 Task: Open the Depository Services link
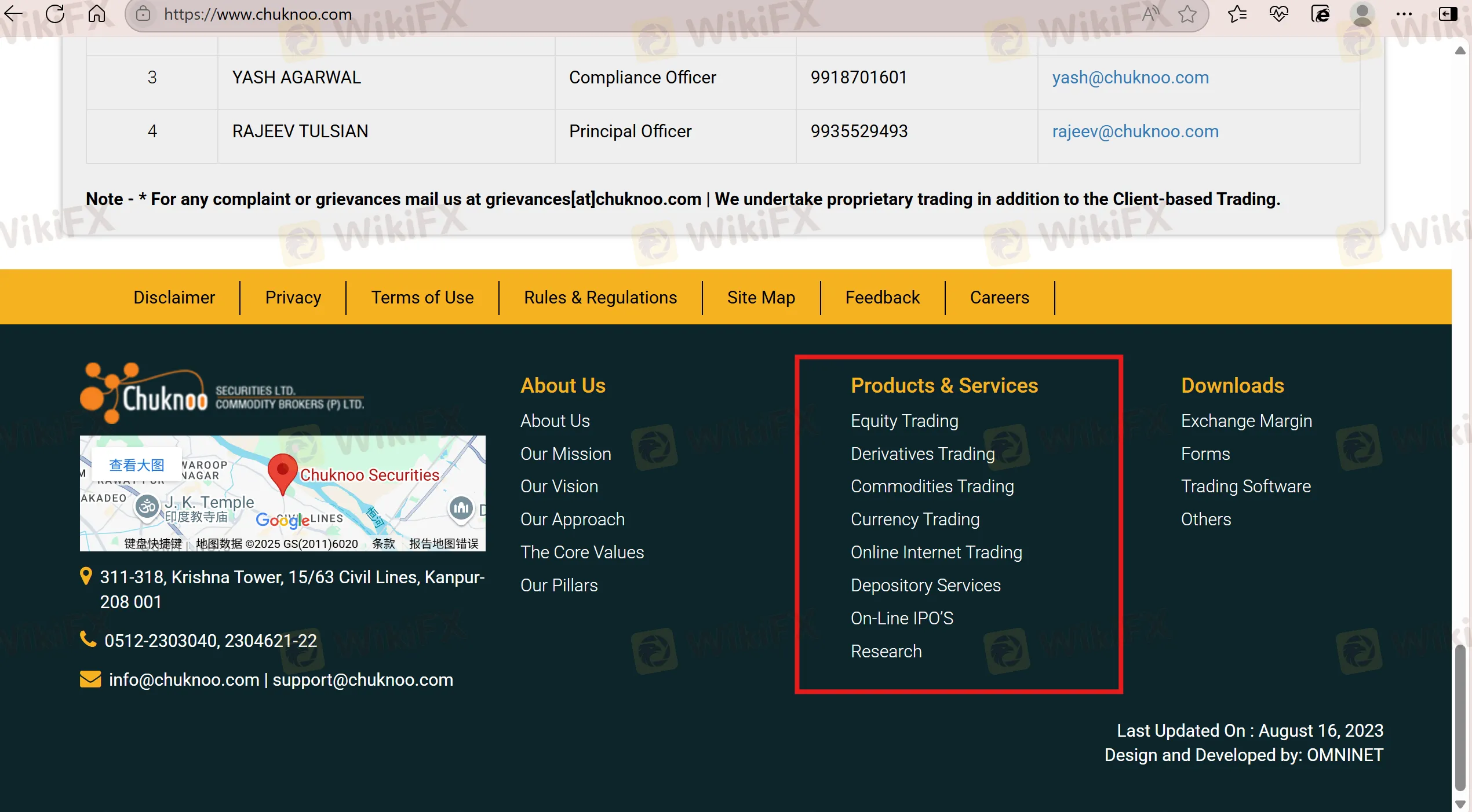pos(925,585)
